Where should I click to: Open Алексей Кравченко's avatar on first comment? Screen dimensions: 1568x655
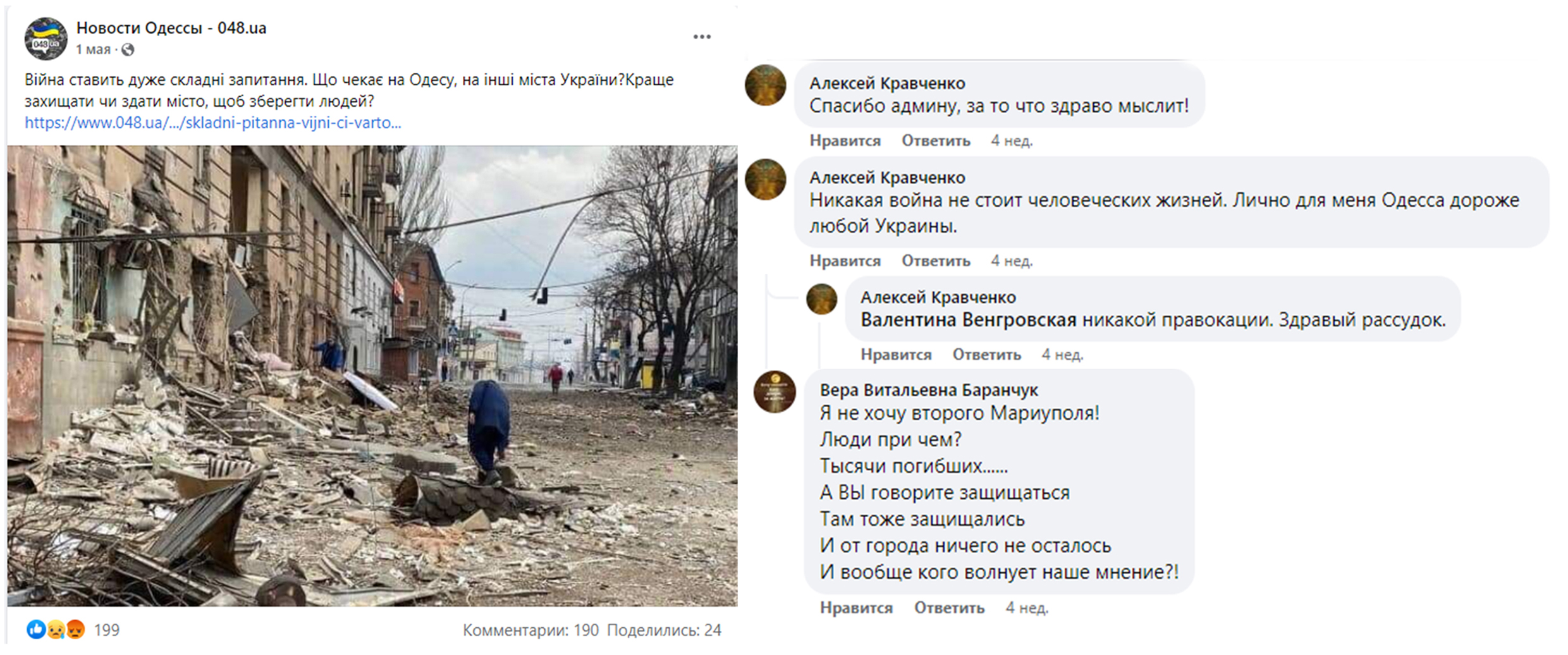765,85
